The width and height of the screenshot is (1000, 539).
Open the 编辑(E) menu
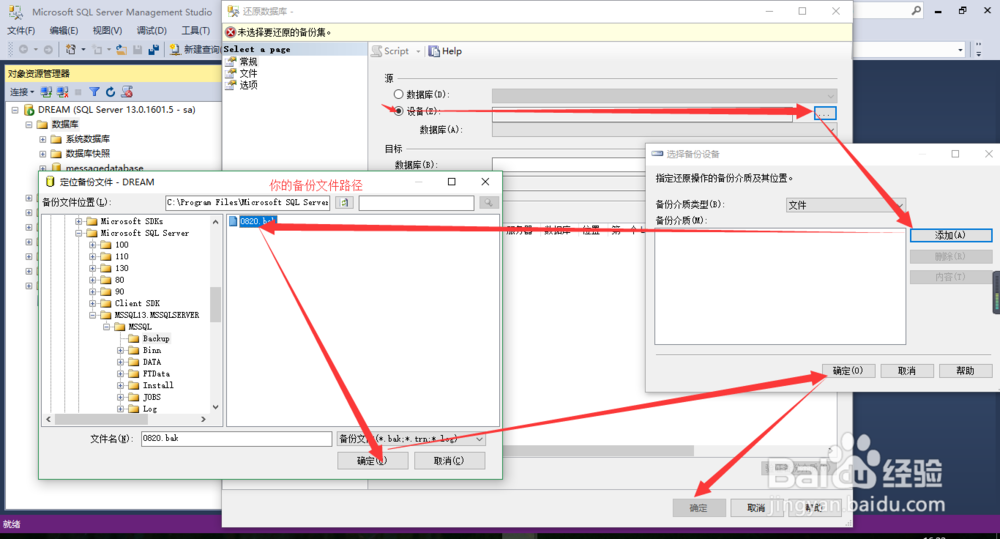click(x=64, y=31)
